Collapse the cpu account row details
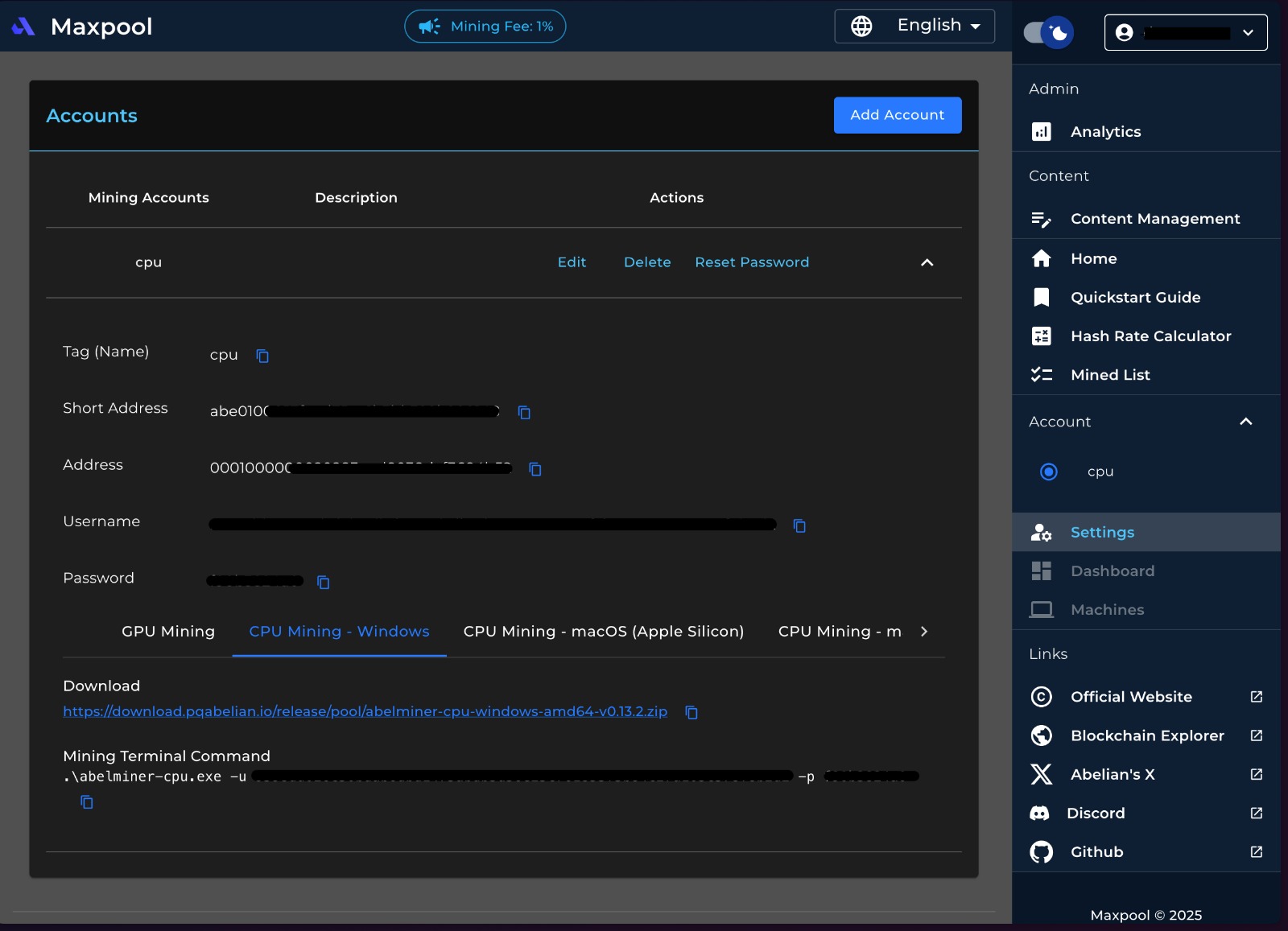The height and width of the screenshot is (931, 1288). 927,263
